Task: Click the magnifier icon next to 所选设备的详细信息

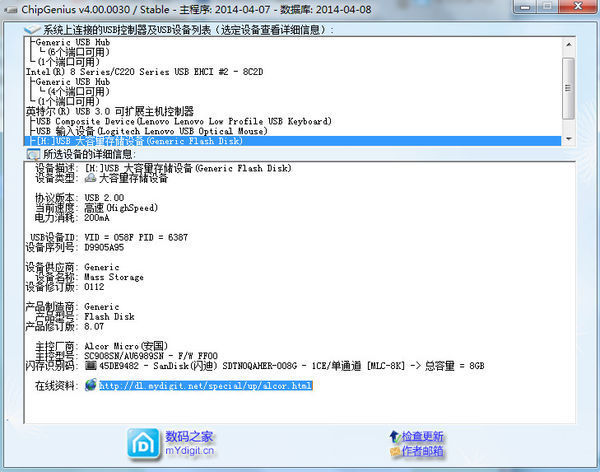Action: coord(33,155)
